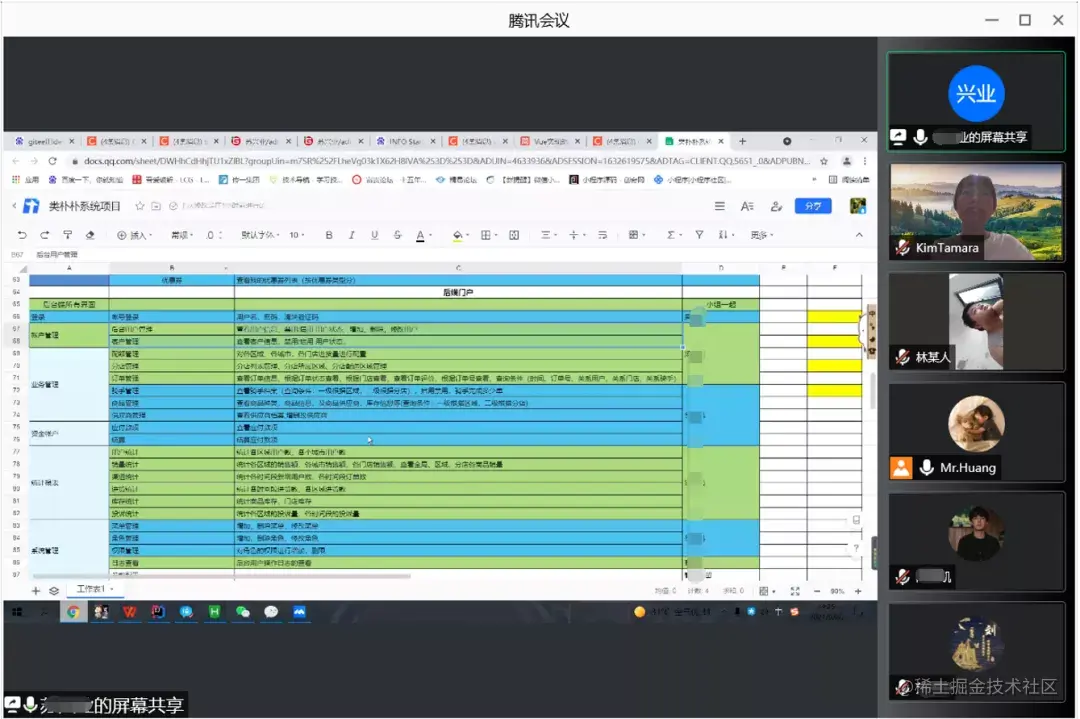This screenshot has height=719, width=1080.
Task: Open WPS from the shared taskbar
Action: point(129,612)
